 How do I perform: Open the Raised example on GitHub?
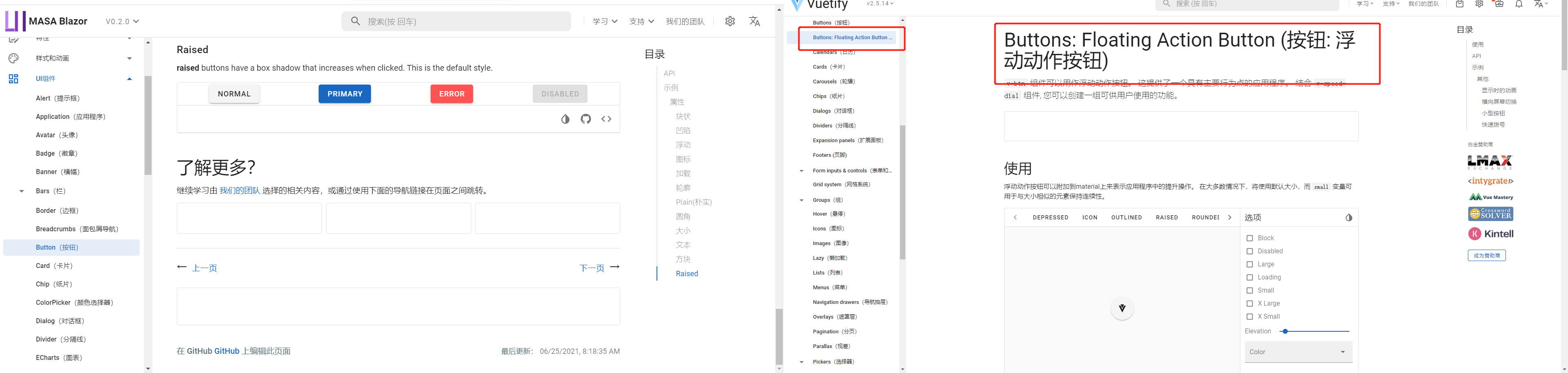tap(585, 118)
